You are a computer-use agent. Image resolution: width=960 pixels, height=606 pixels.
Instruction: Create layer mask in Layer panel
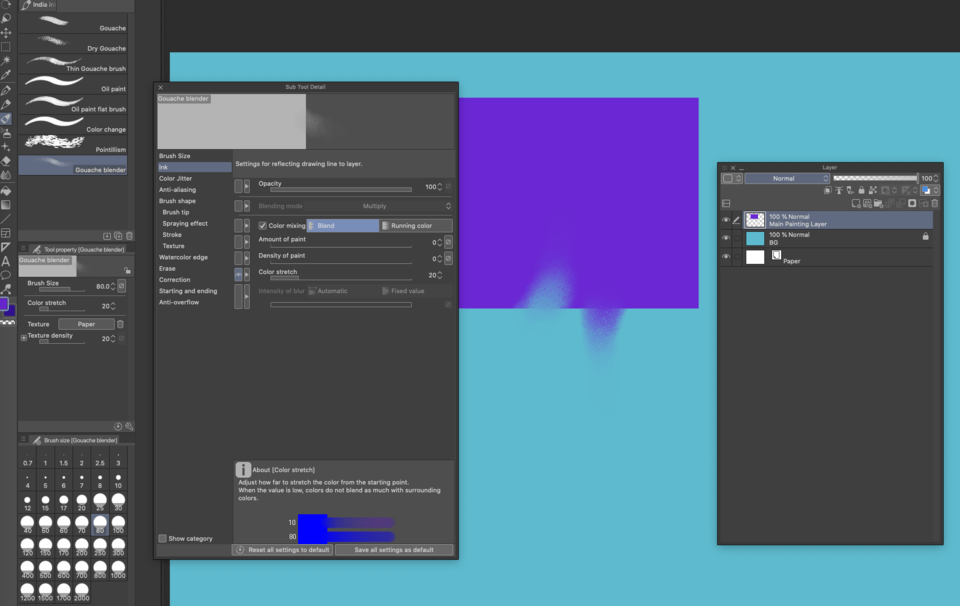click(x=912, y=203)
